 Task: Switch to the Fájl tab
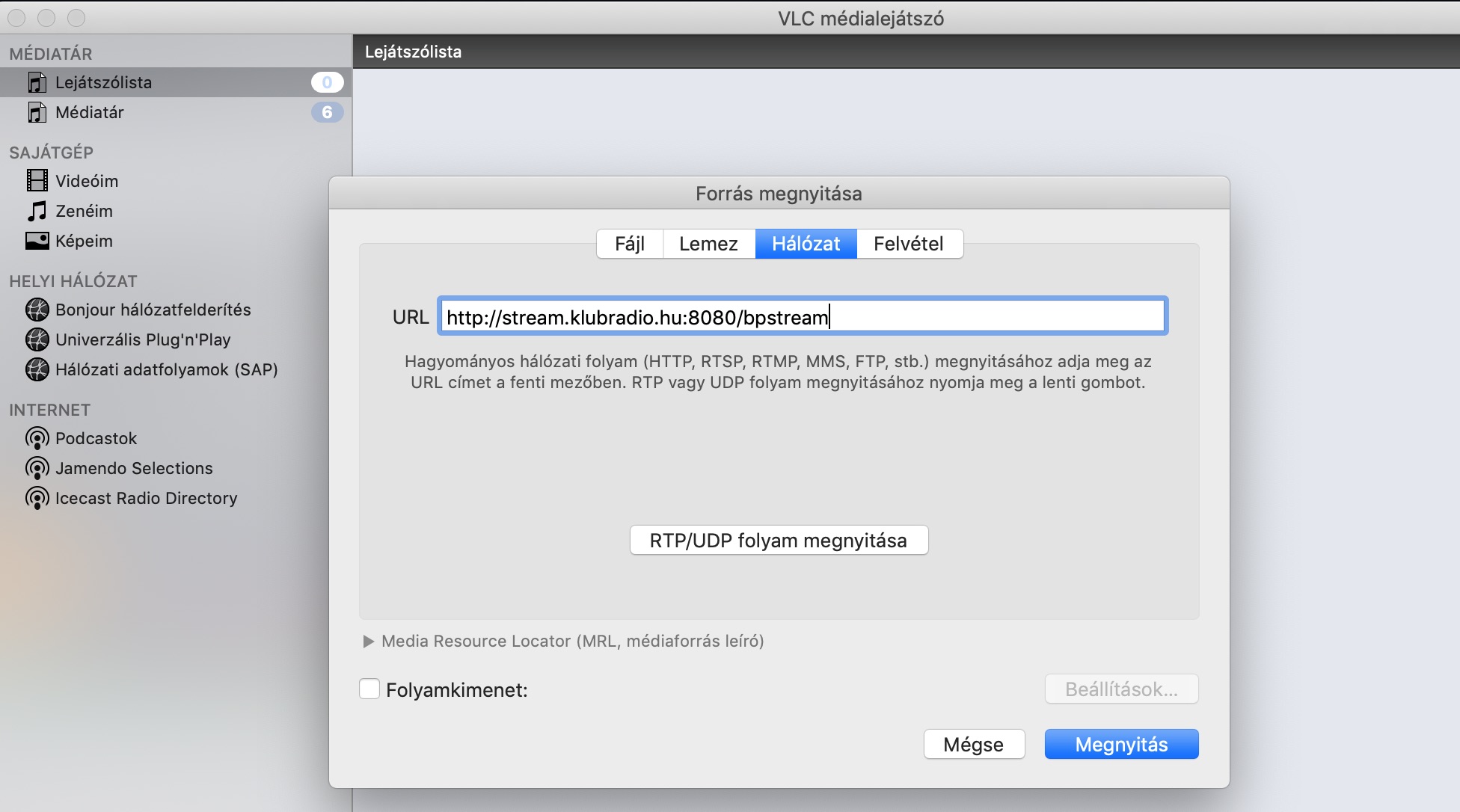(x=629, y=244)
